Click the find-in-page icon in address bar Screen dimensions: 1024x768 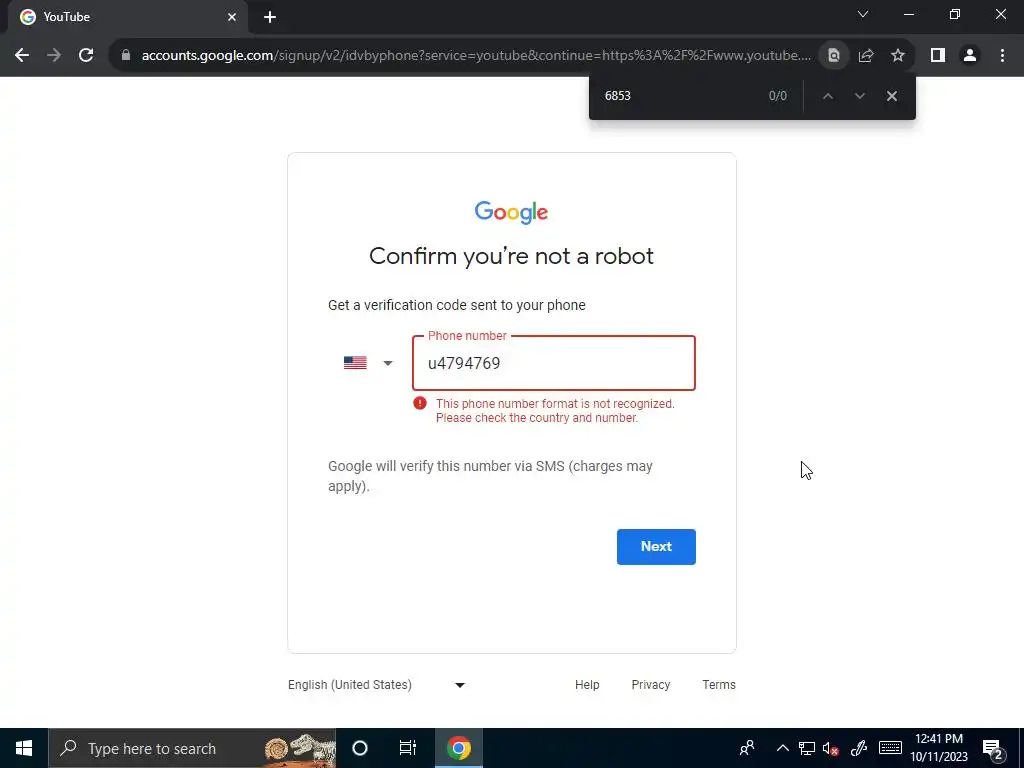(834, 56)
